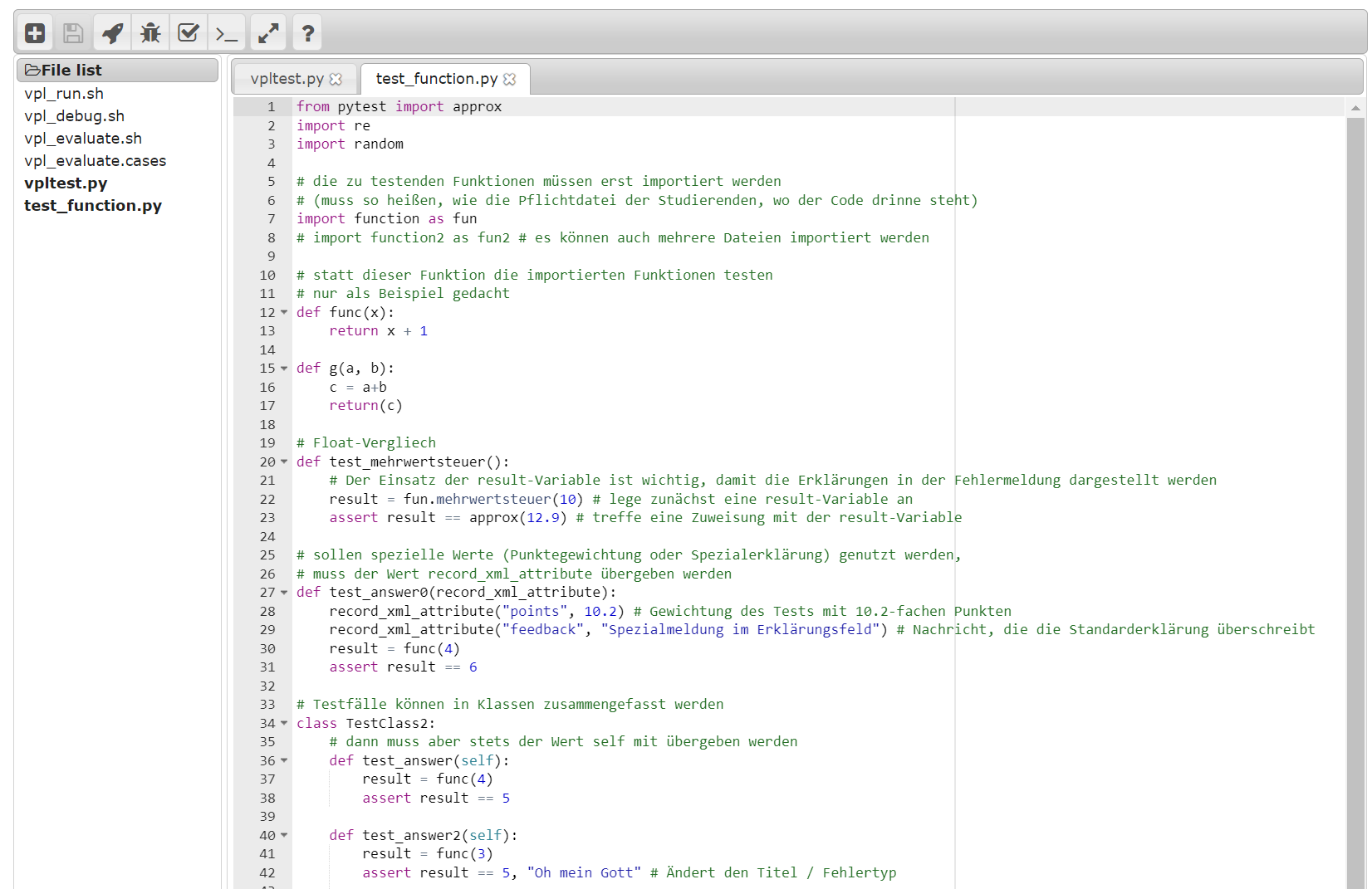
Task: Fold the test_mehrwertsteuer function at line 20
Action: 284,462
